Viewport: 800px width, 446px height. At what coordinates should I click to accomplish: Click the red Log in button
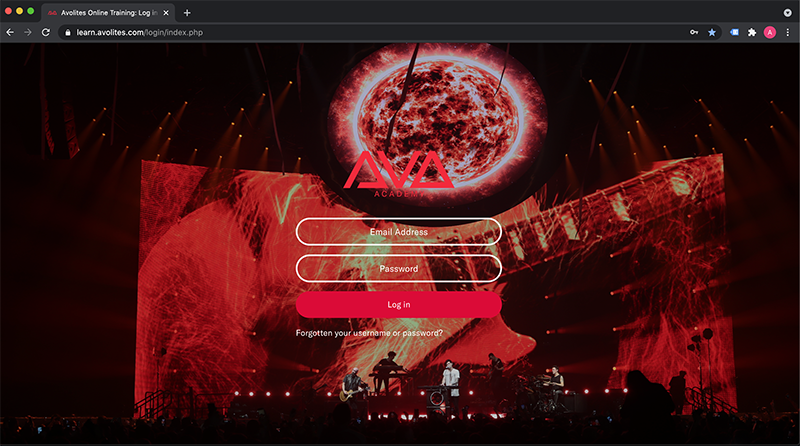point(398,305)
